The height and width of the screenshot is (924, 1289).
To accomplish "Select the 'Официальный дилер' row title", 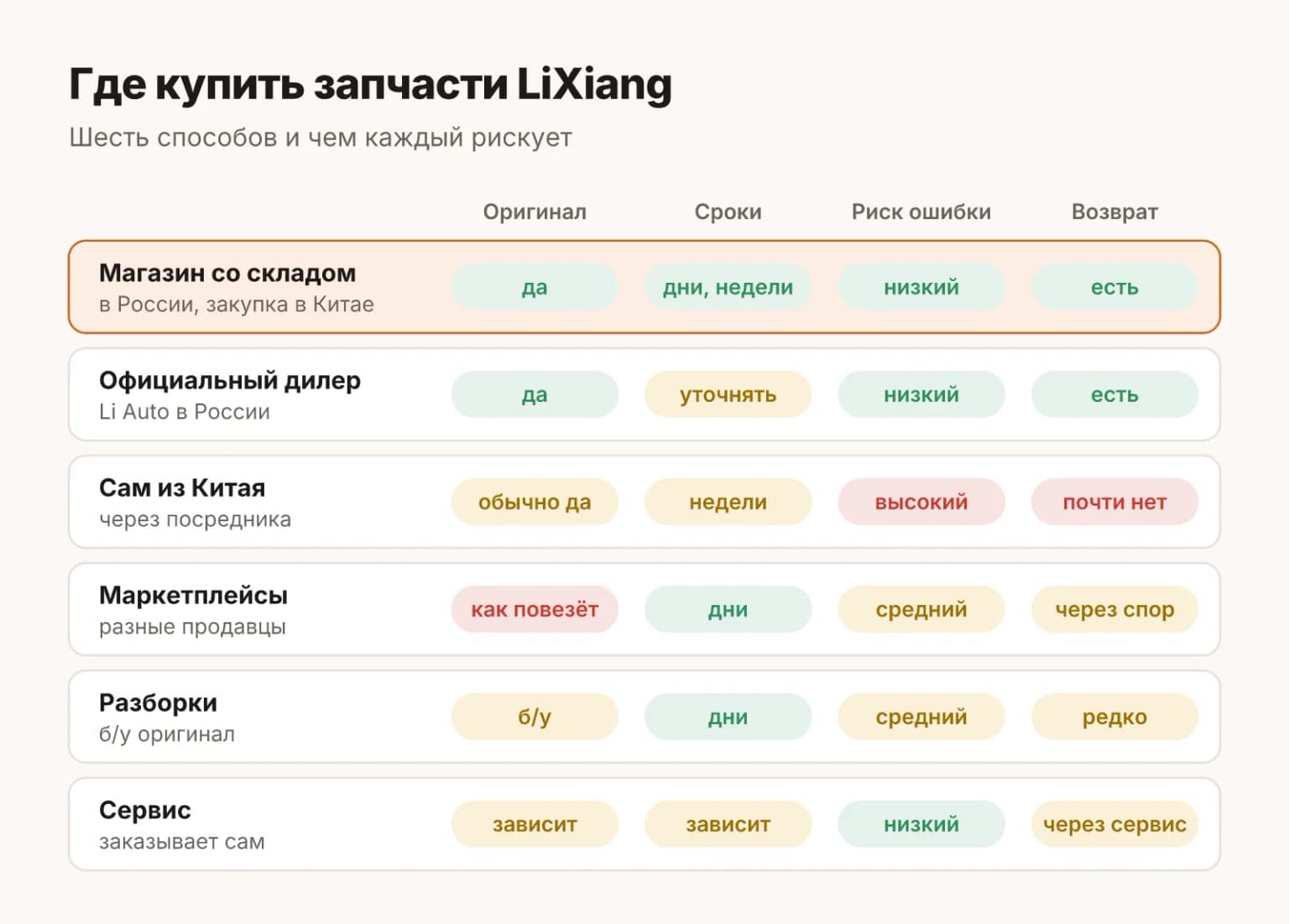I will tap(230, 380).
